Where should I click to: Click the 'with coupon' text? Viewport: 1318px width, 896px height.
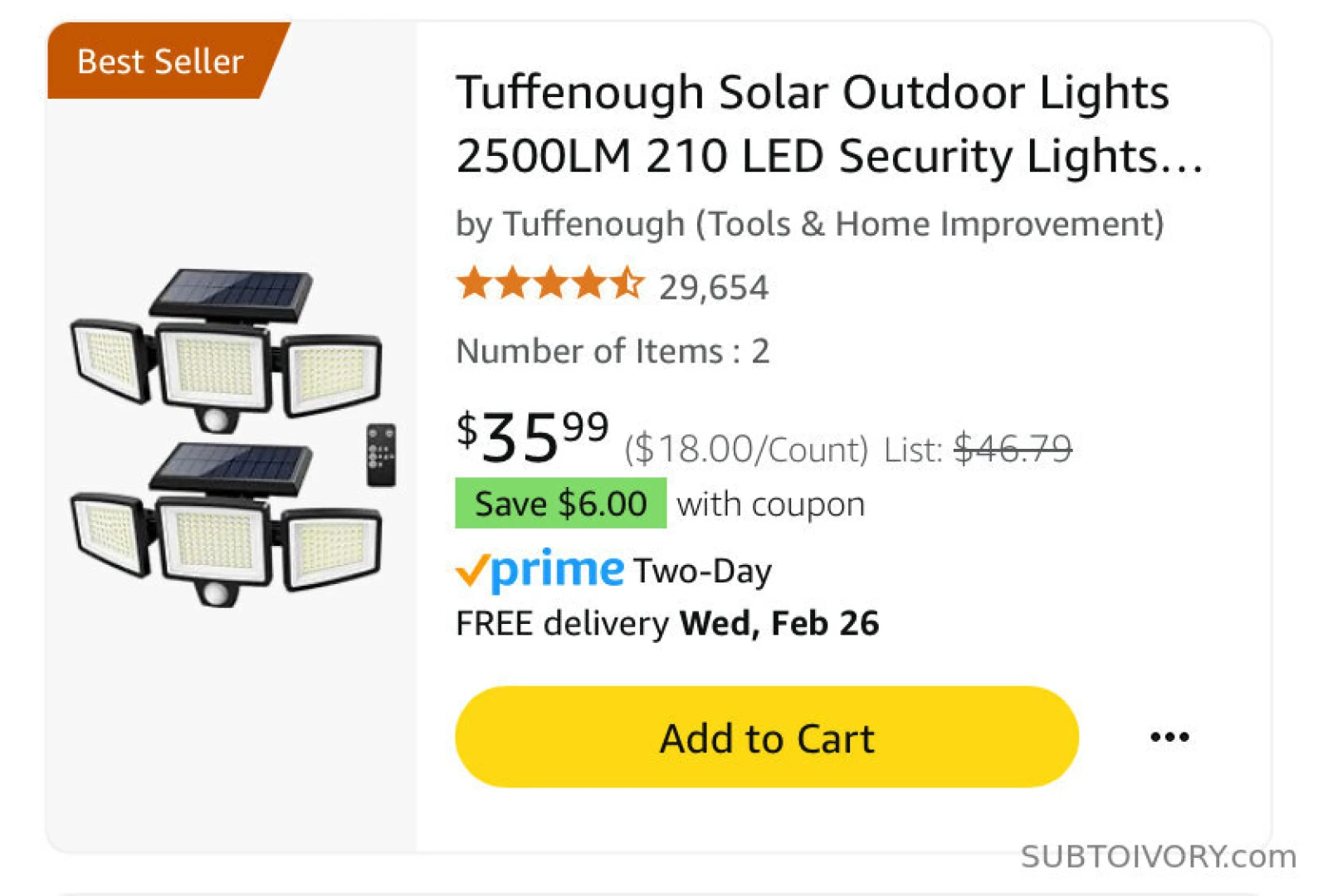[x=771, y=504]
